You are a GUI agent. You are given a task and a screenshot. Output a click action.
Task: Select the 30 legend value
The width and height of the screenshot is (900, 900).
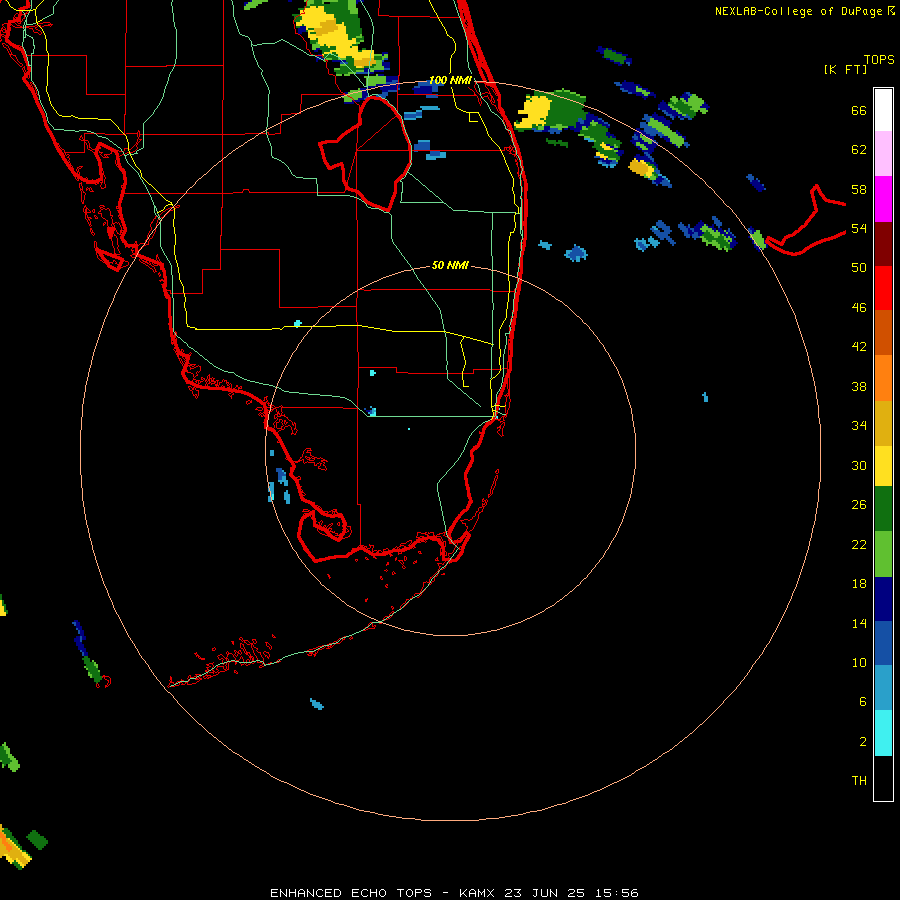point(859,465)
